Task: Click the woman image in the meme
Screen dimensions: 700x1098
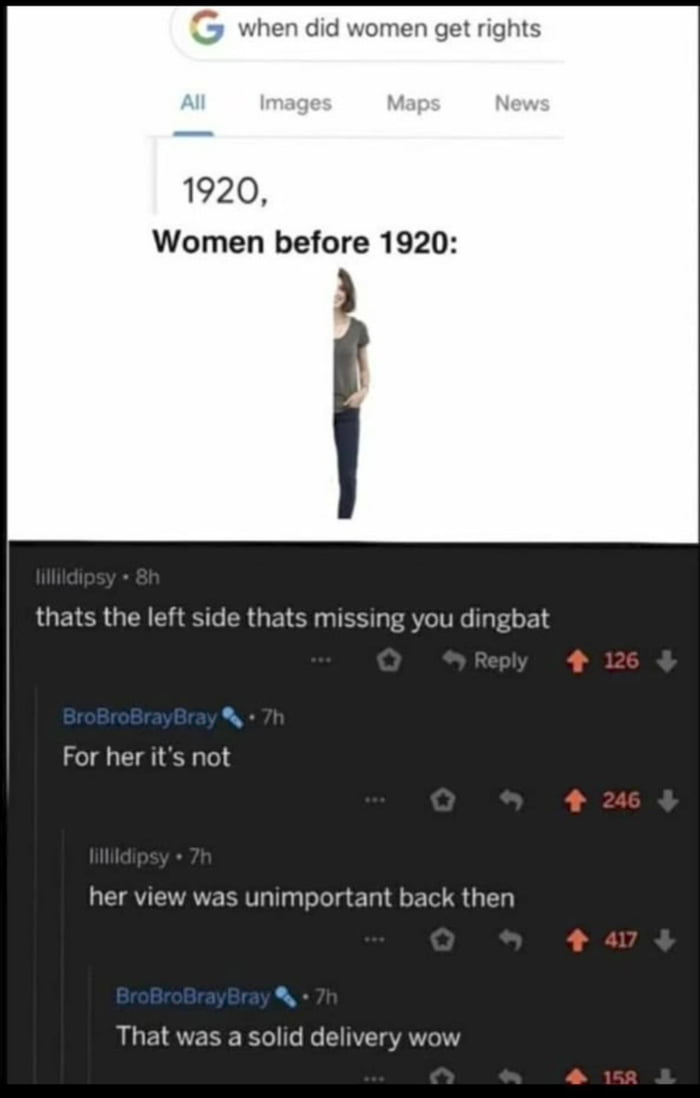Action: [351, 393]
